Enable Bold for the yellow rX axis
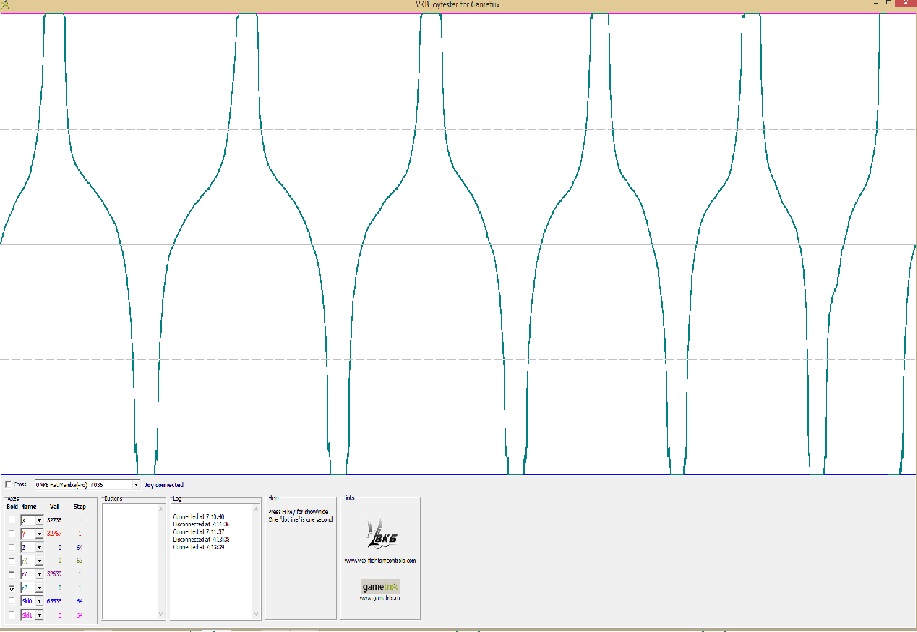Viewport: 917px width, 632px height. (x=12, y=561)
